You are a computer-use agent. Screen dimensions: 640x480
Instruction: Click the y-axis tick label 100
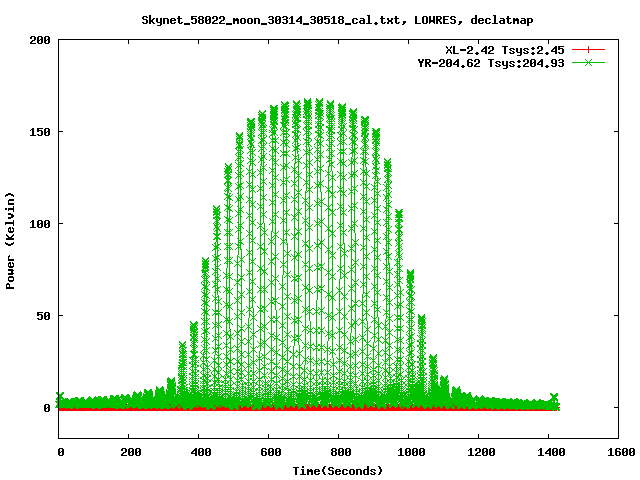point(40,224)
